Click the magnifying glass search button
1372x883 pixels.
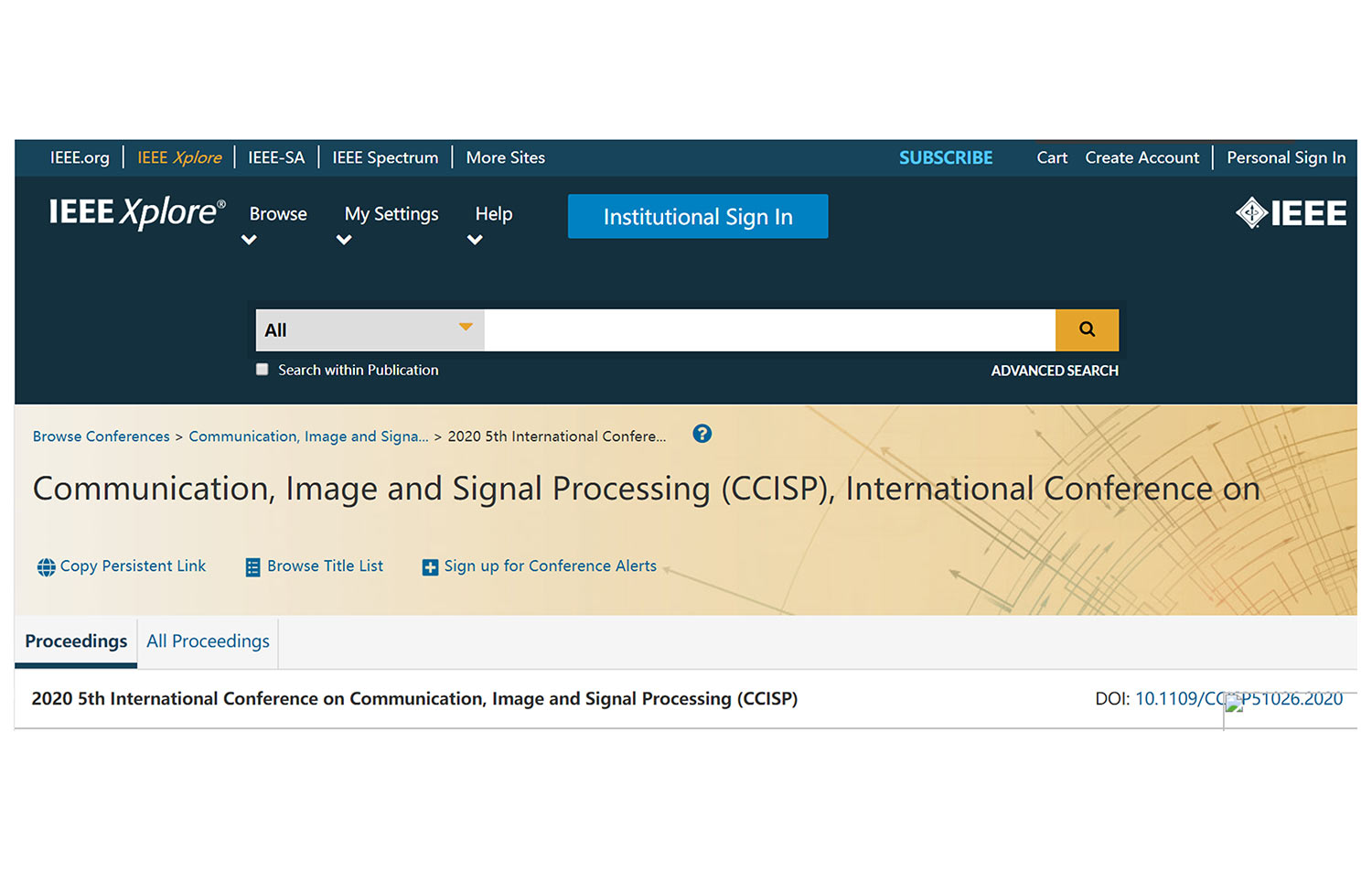(x=1087, y=329)
